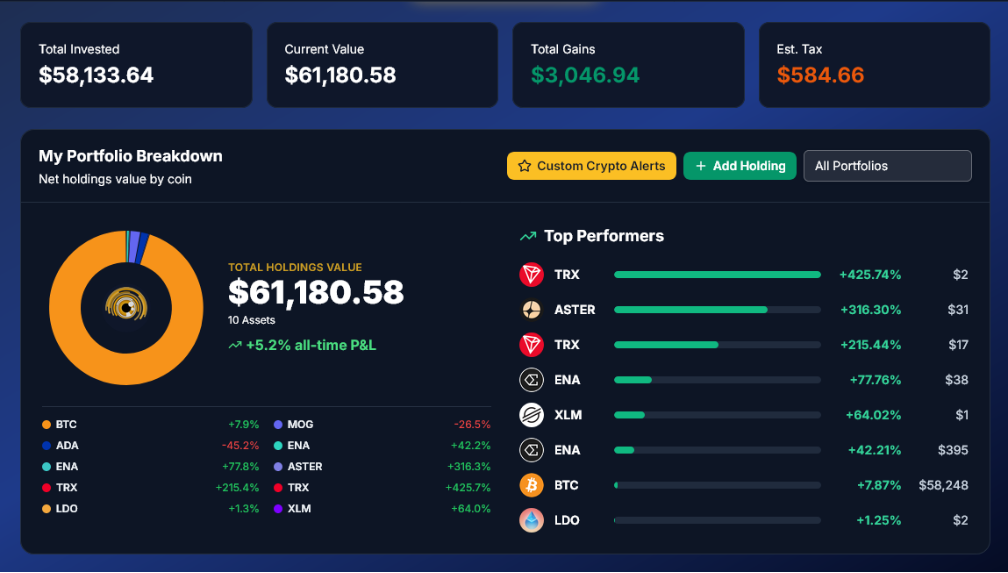Click the XLM Stellar coin icon
This screenshot has width=1008, height=573.
tap(531, 415)
